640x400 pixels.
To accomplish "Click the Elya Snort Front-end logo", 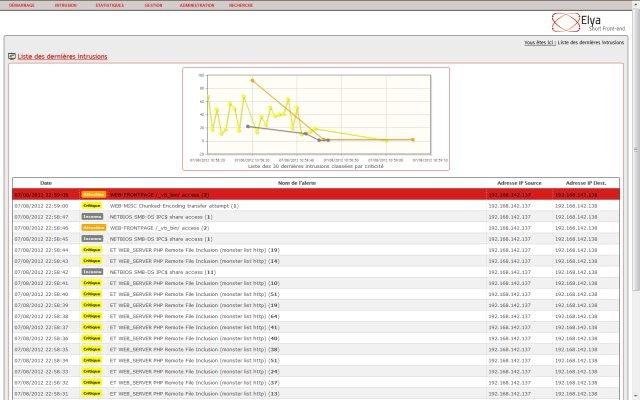I will click(588, 22).
